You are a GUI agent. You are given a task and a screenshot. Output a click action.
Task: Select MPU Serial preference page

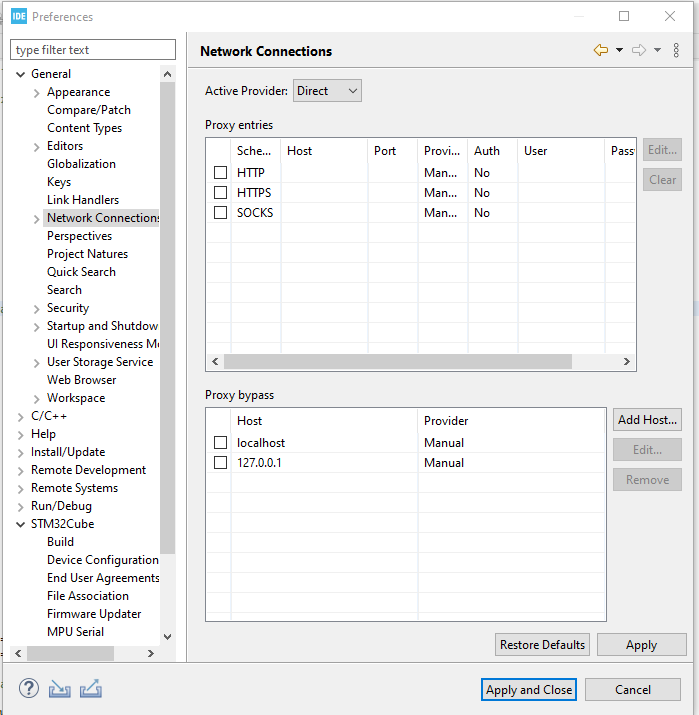tap(75, 632)
